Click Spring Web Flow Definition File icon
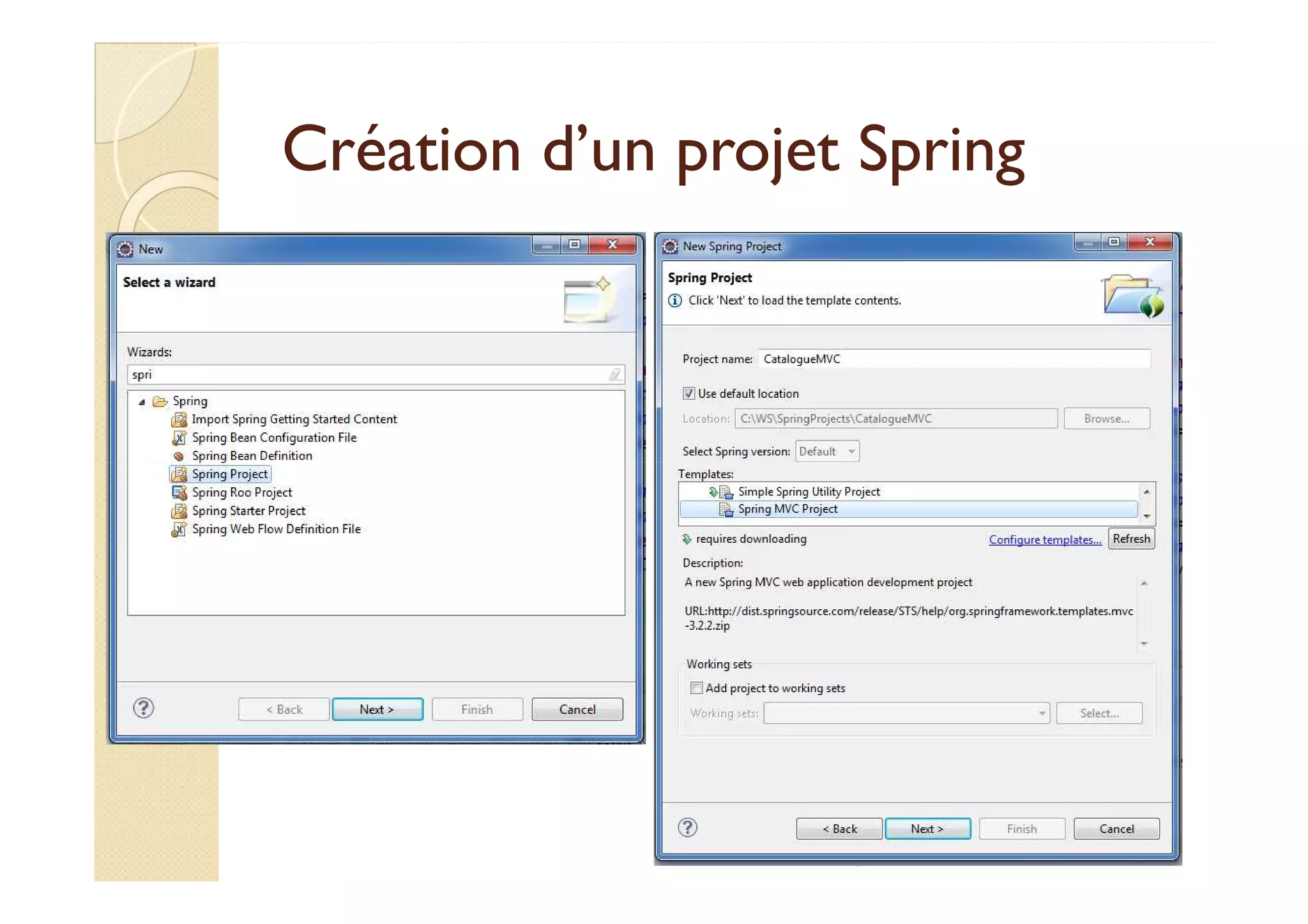 tap(179, 529)
